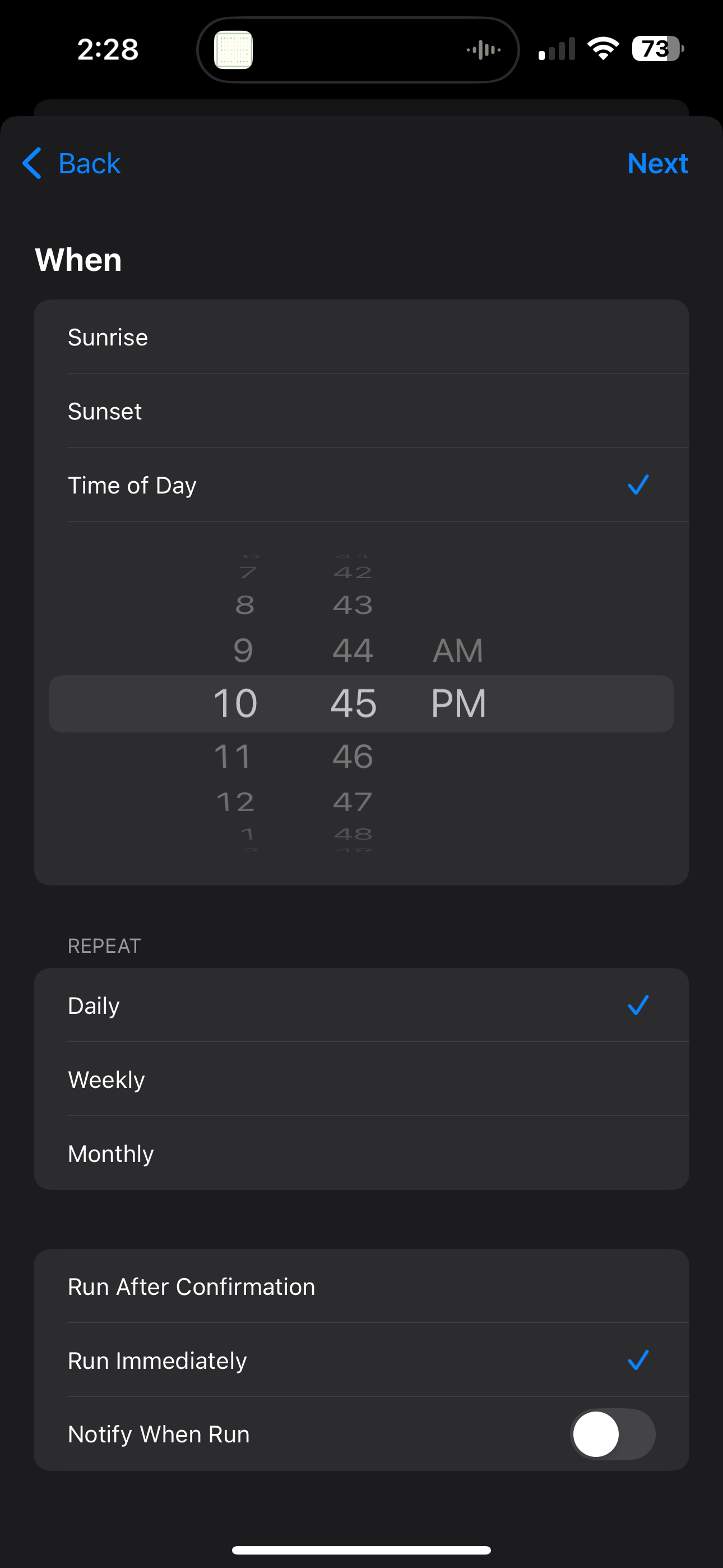Screen dimensions: 723x1568
Task: Tap the checkmark beside Run Immediately
Action: pyautogui.click(x=638, y=1360)
